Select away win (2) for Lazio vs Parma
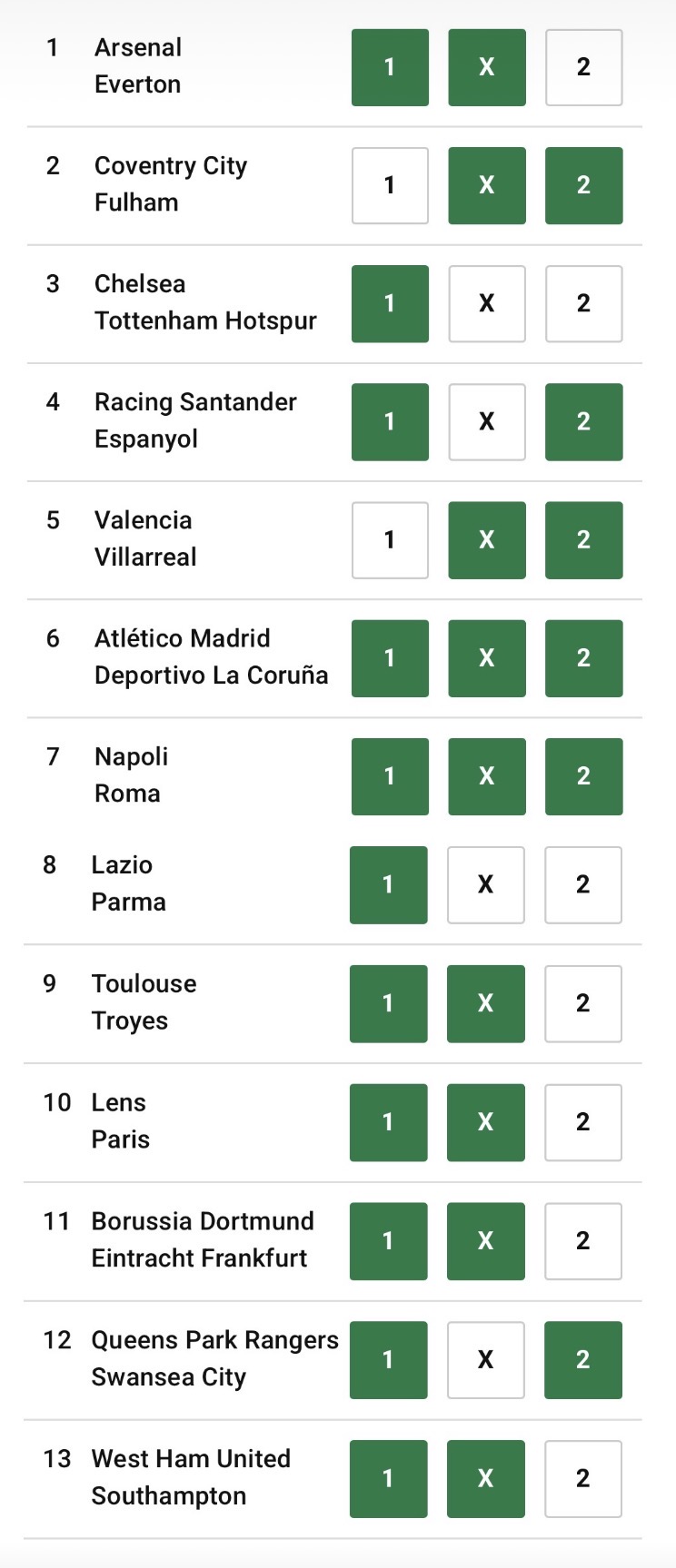The height and width of the screenshot is (1568, 676). pyautogui.click(x=582, y=885)
